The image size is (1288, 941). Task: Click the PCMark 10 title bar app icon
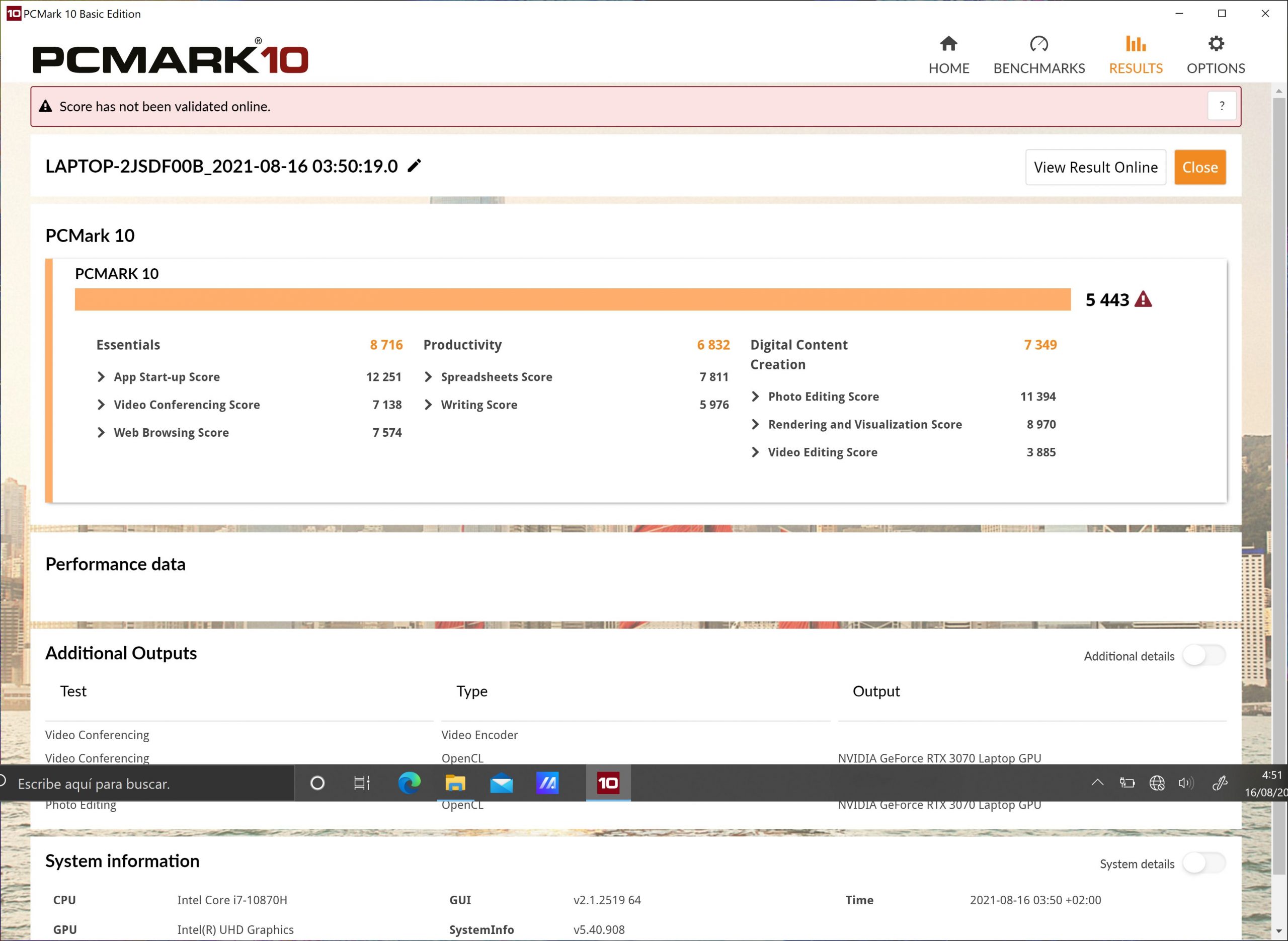[x=14, y=13]
